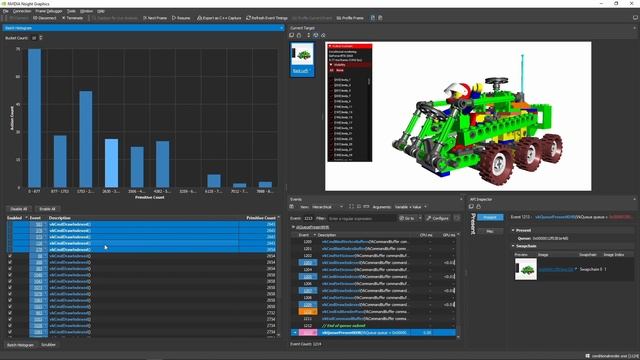Click the leftmost icon in Events panel toolbar

tap(292, 207)
